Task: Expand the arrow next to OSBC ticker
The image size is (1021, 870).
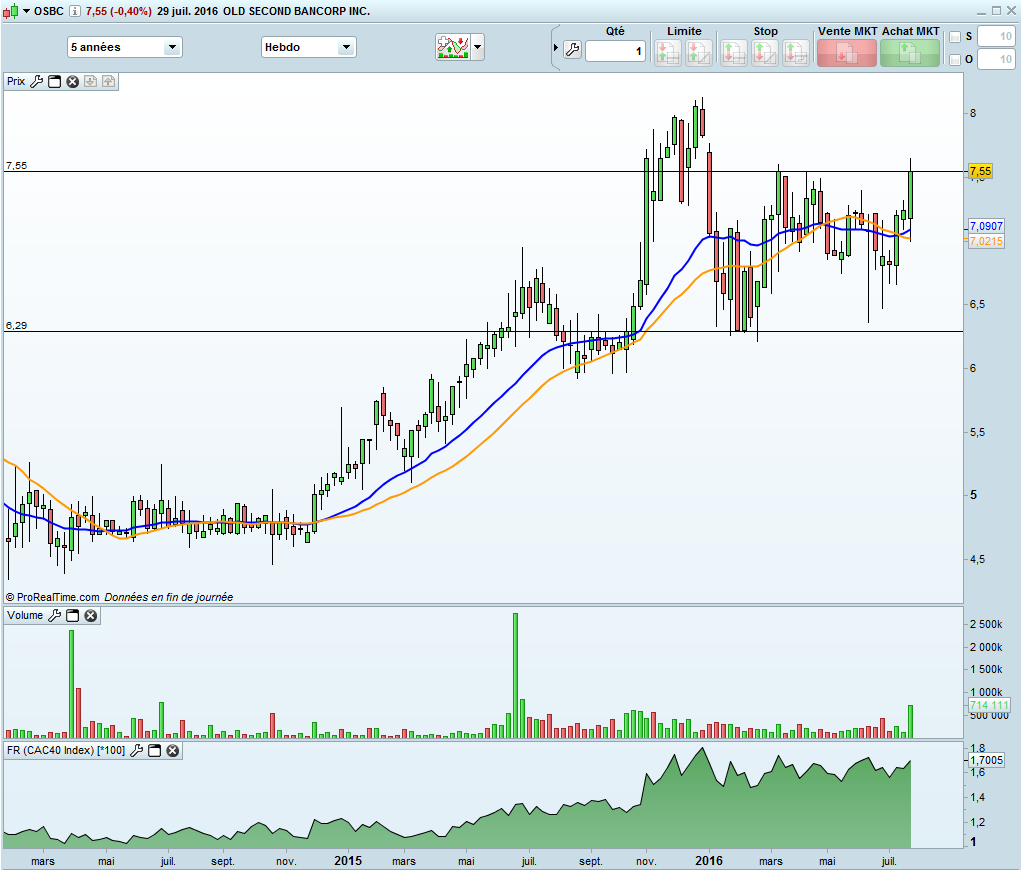Action: (x=27, y=11)
